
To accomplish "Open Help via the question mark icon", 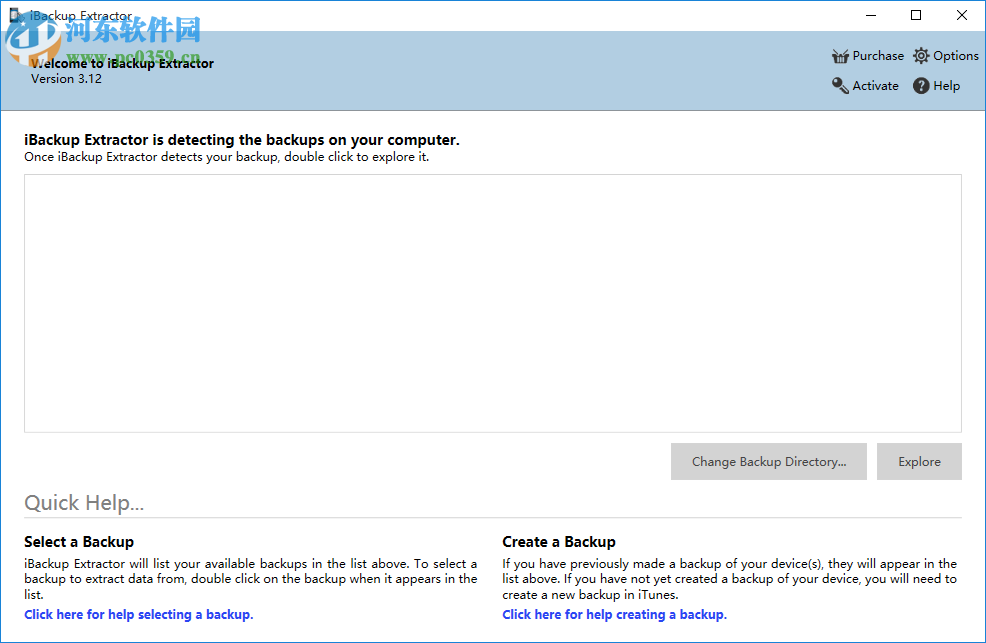I will click(921, 86).
